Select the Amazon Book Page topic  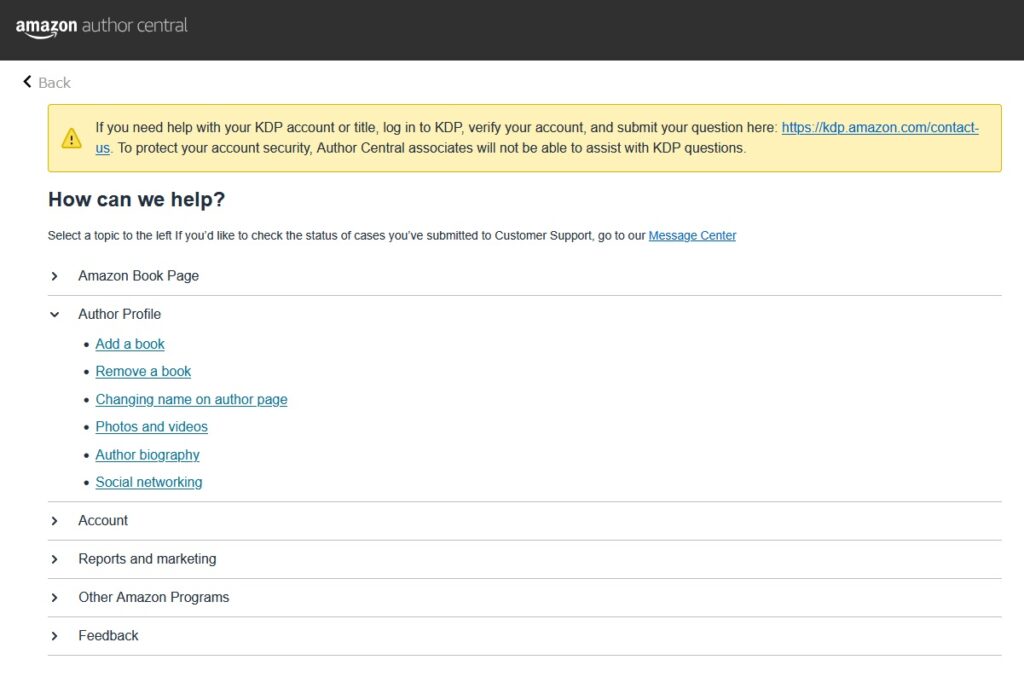coord(138,276)
